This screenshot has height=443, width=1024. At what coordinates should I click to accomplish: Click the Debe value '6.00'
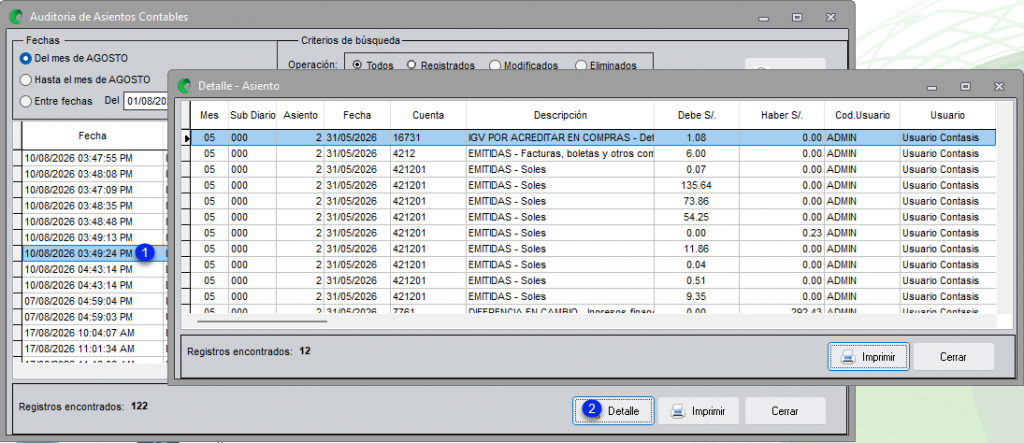click(x=697, y=154)
